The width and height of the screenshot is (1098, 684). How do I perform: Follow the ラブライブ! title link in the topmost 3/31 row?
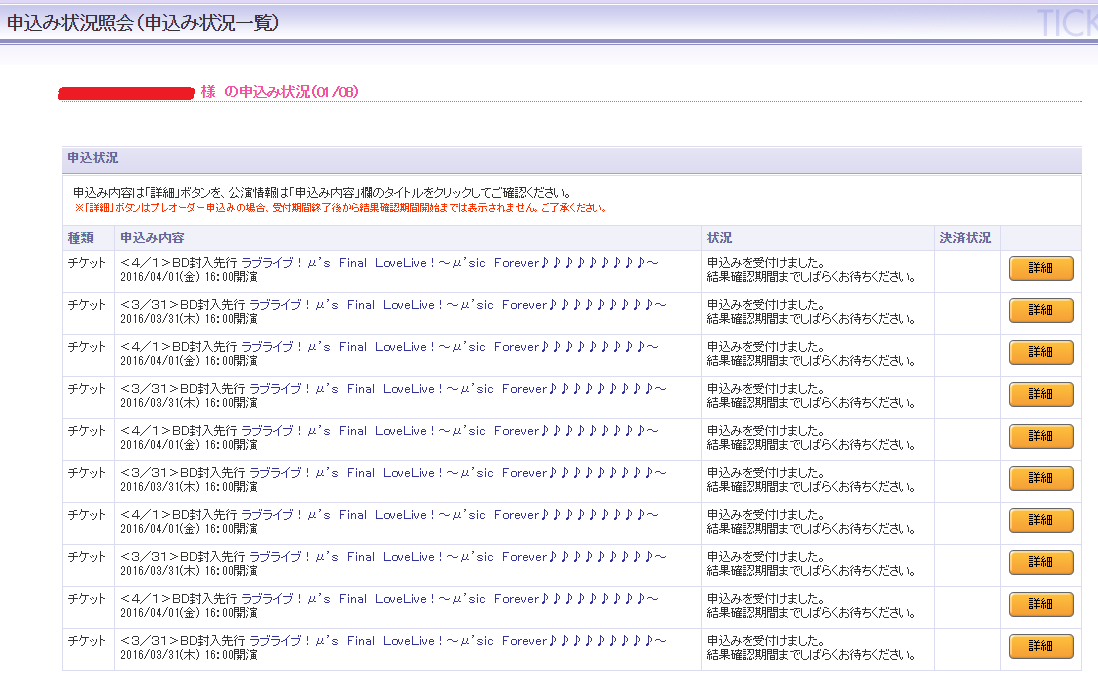tap(458, 305)
